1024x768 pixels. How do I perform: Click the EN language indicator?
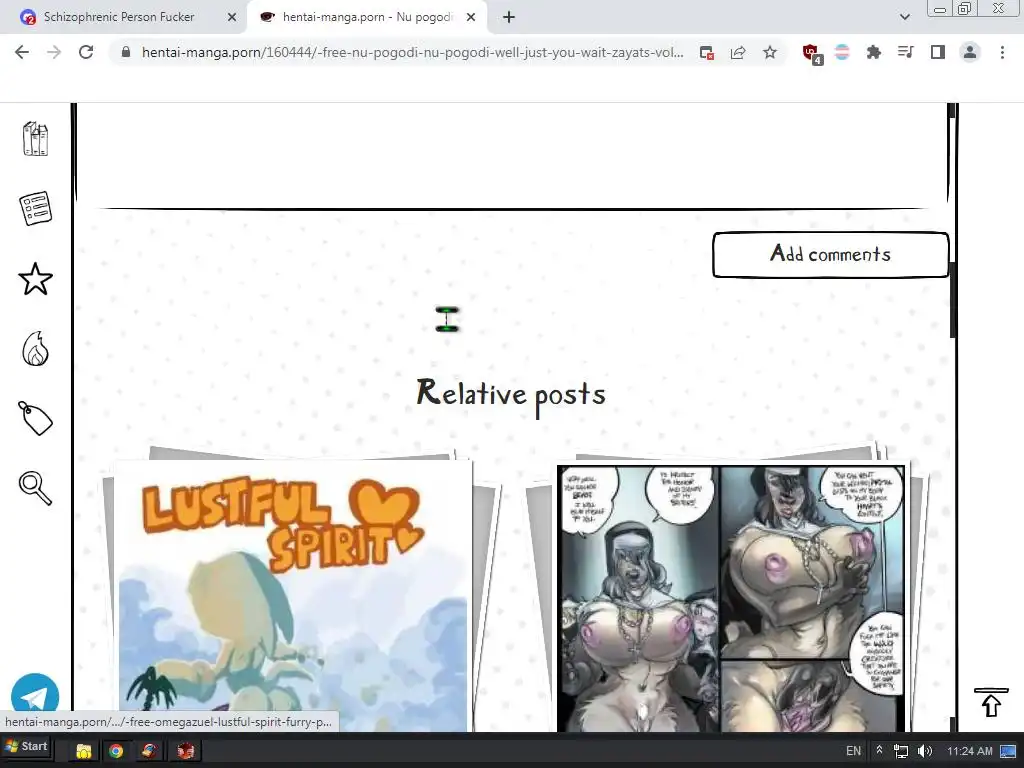(x=853, y=751)
